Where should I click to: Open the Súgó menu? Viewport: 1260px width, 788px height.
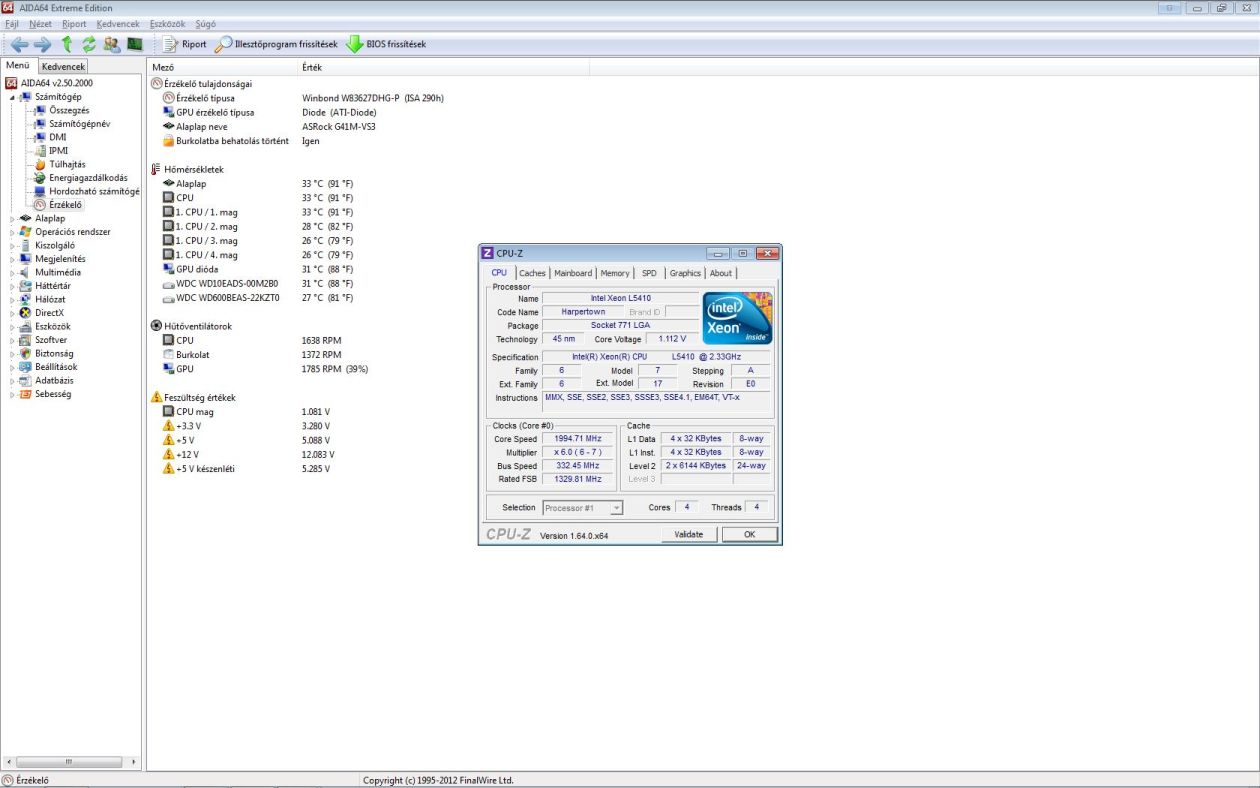205,23
